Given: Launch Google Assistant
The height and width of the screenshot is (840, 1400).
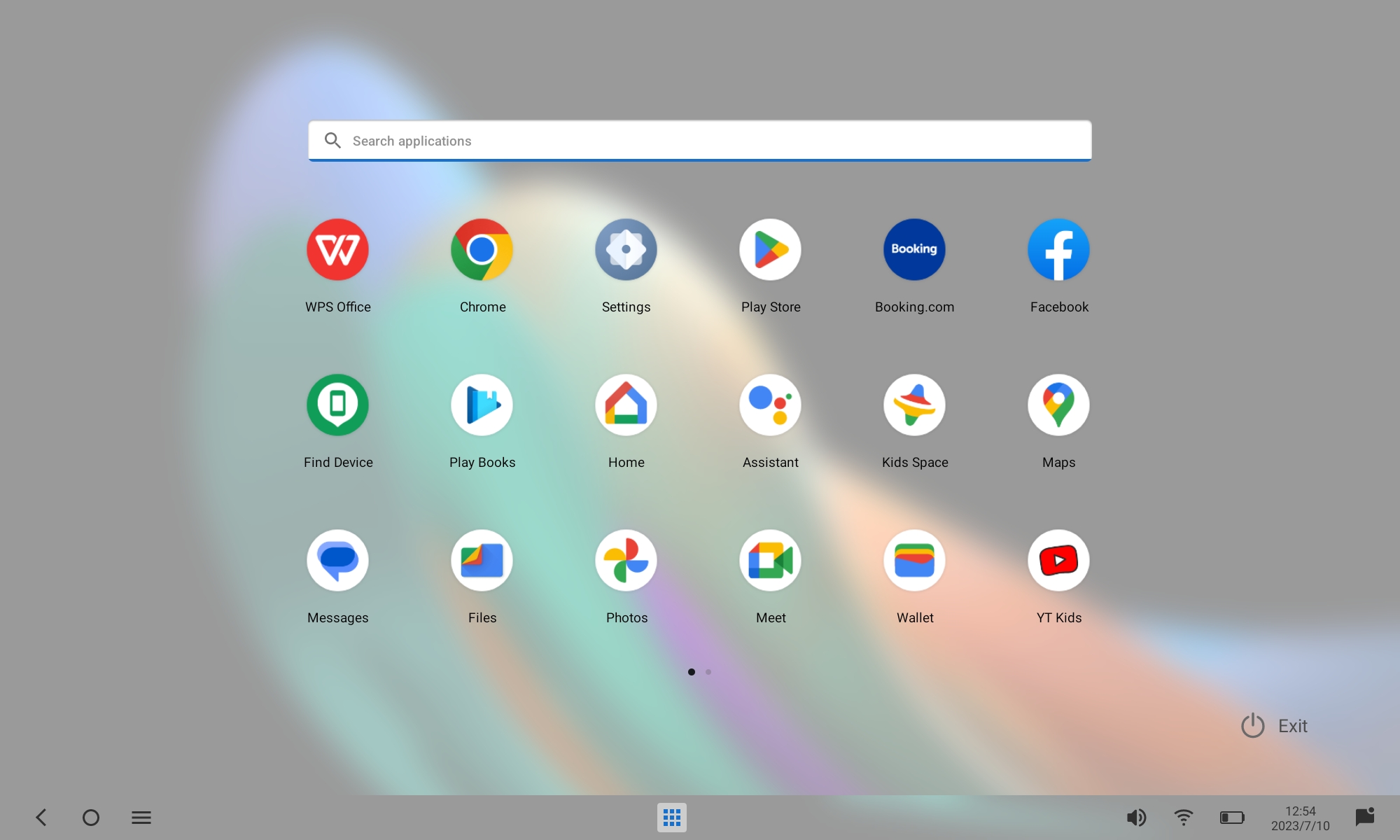Looking at the screenshot, I should (x=770, y=405).
